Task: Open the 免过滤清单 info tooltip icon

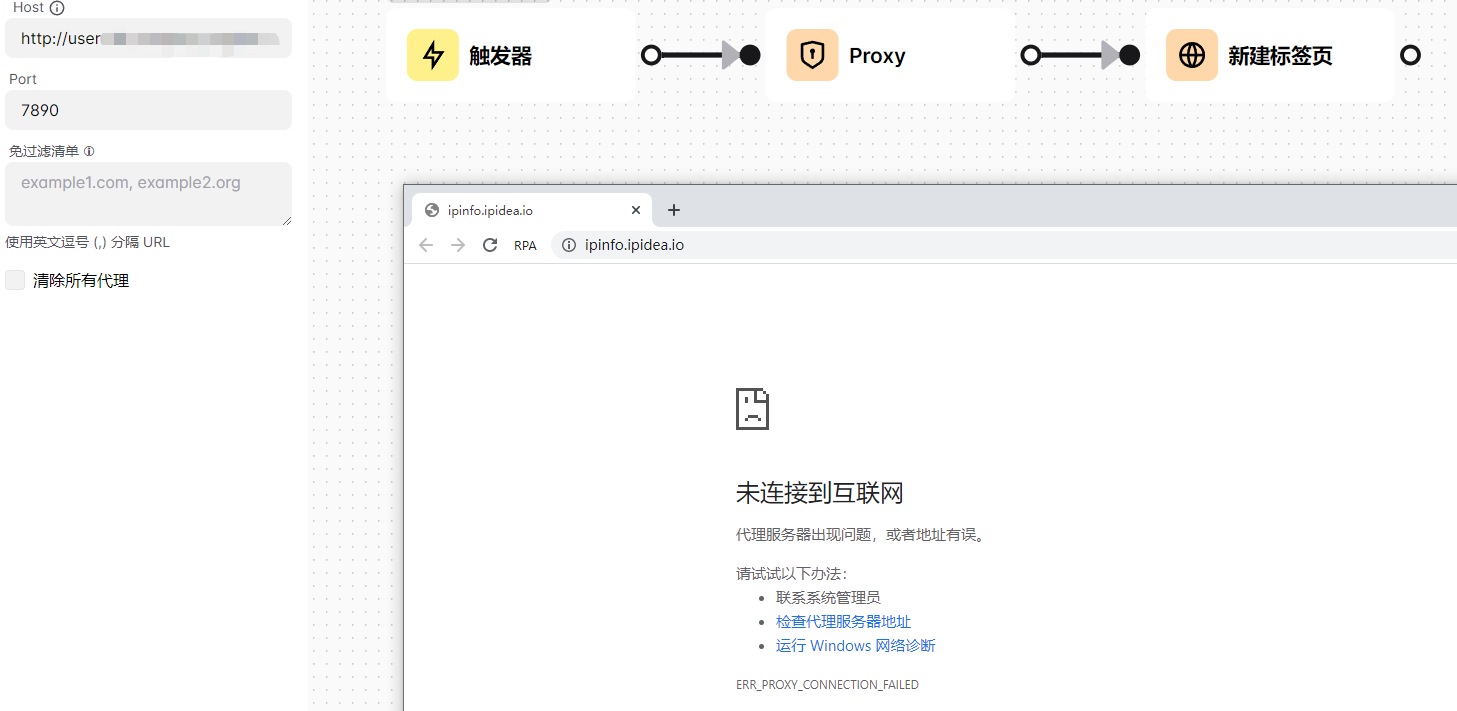Action: (x=90, y=150)
